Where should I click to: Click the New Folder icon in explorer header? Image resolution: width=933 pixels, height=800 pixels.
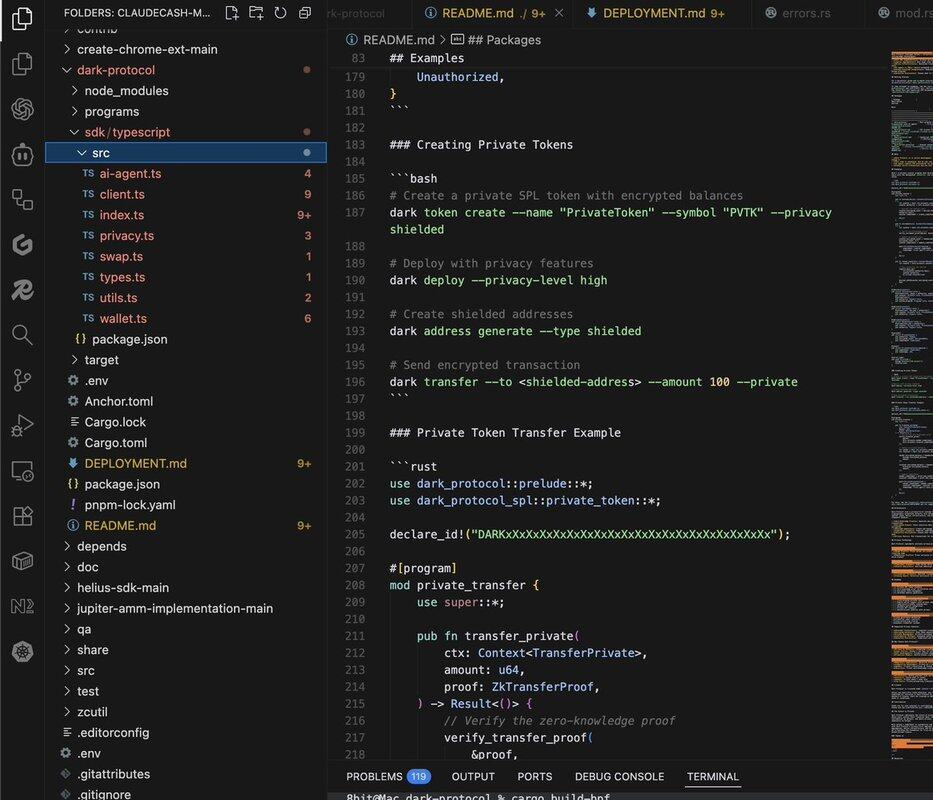256,13
